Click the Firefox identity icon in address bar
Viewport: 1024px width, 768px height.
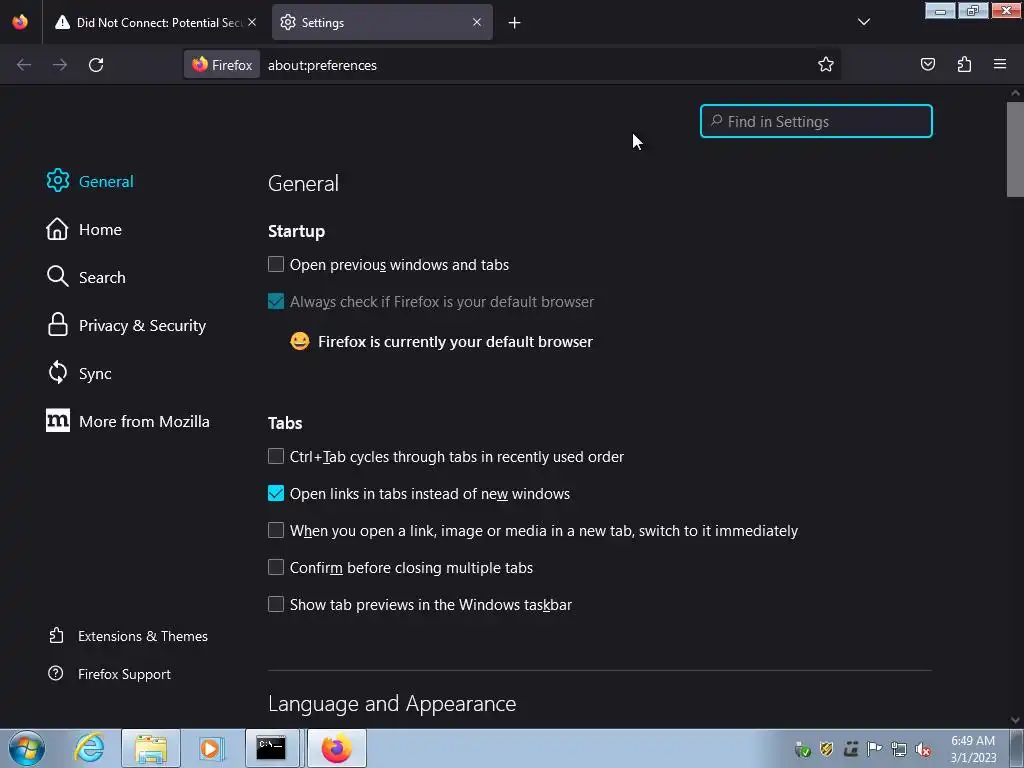click(x=222, y=65)
